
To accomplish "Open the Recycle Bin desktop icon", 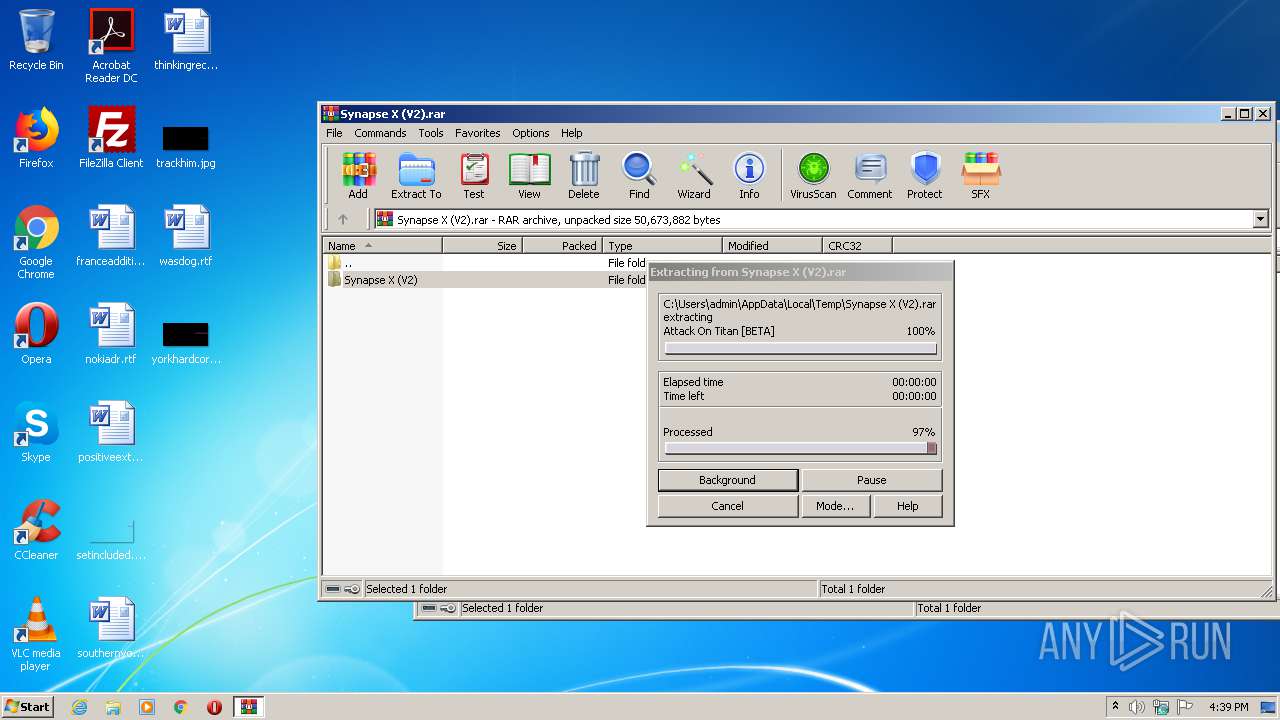I will point(36,40).
